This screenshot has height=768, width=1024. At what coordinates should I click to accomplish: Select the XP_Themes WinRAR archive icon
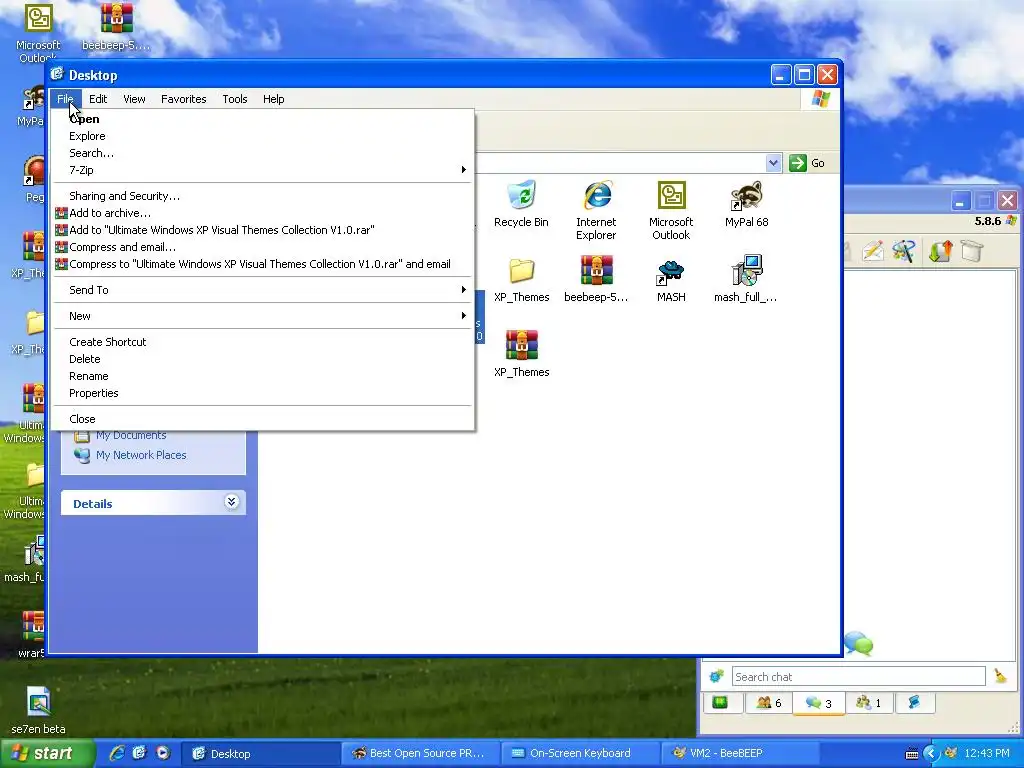click(521, 345)
